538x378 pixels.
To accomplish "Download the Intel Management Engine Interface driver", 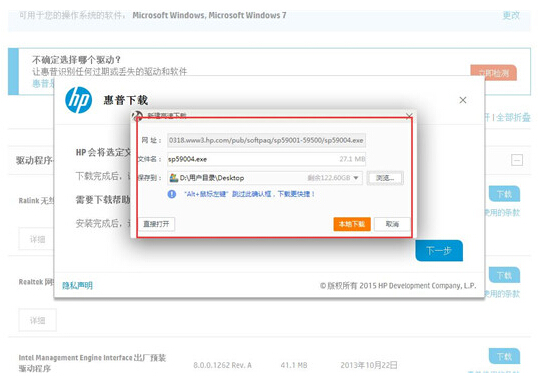I will coord(504,356).
